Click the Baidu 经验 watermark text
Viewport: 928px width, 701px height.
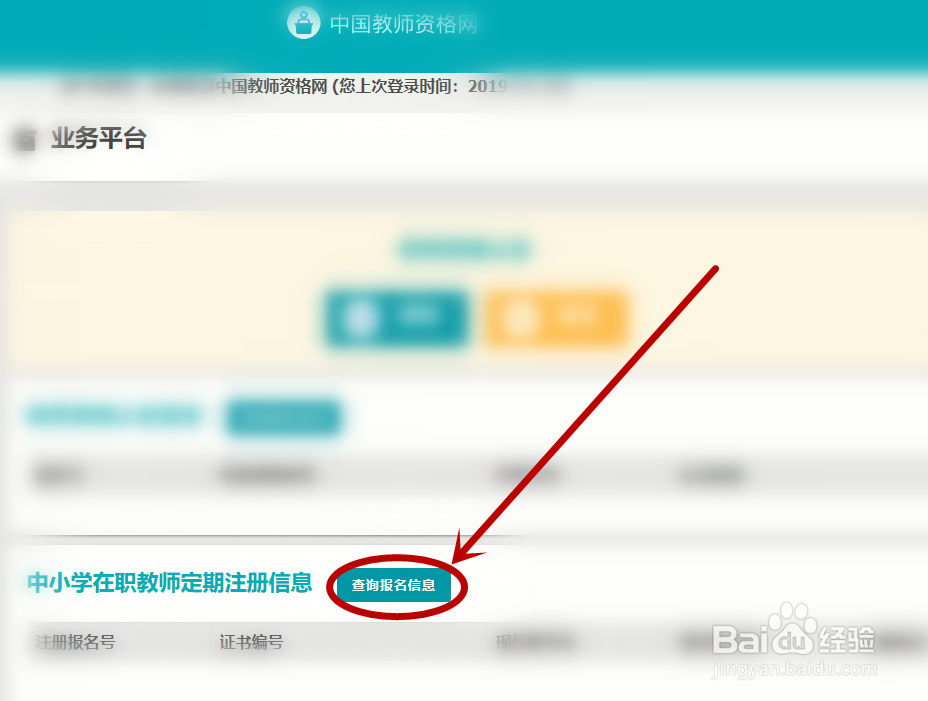tap(846, 639)
